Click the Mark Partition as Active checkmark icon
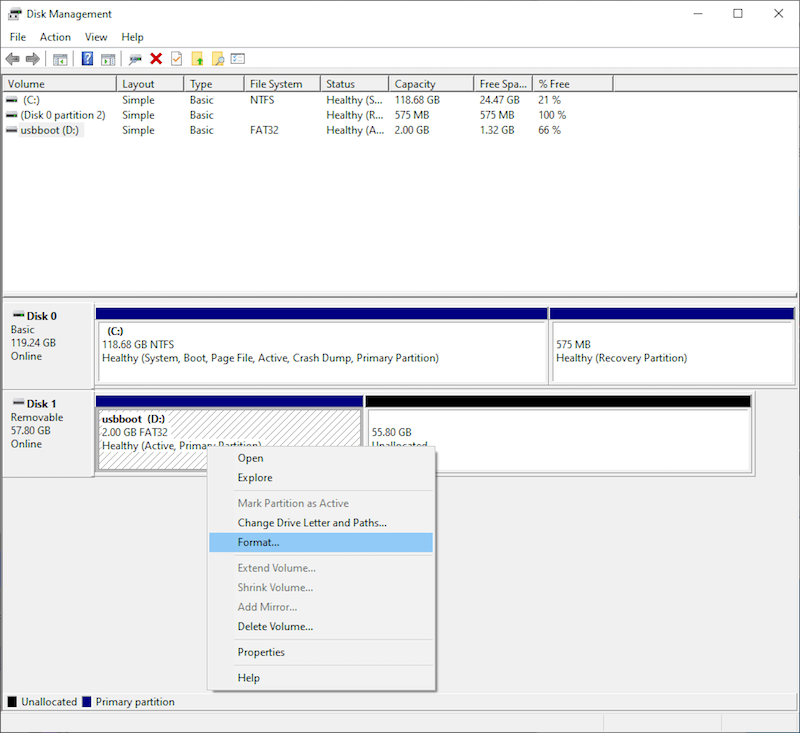 click(175, 58)
